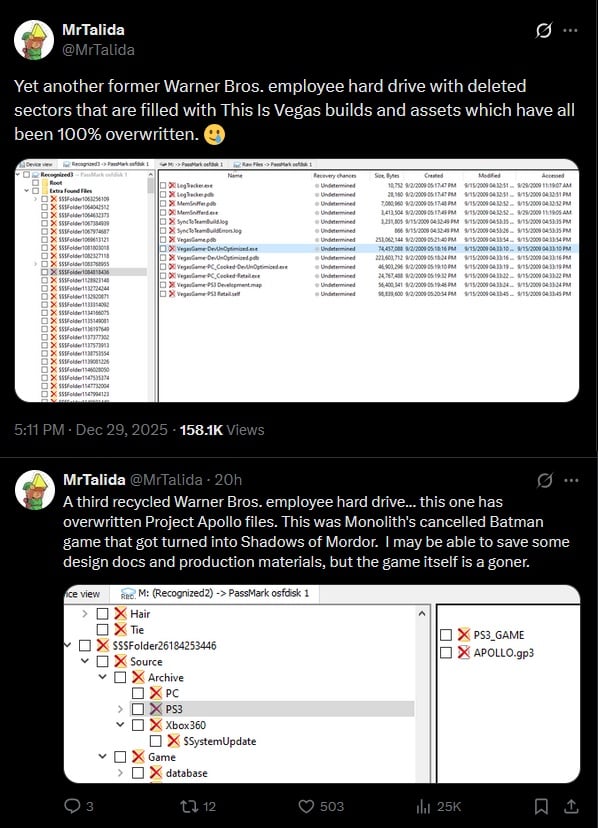
Task: Click the tree scrollbar up arrow in the second screenshot
Action: point(422,614)
